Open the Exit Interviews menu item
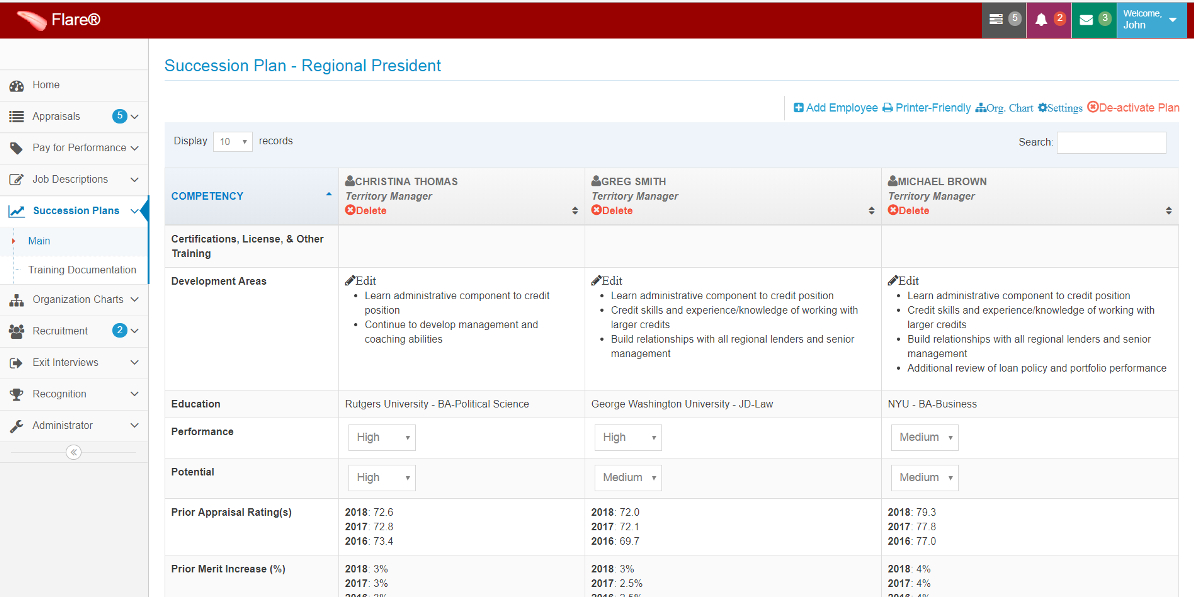 pyautogui.click(x=74, y=363)
